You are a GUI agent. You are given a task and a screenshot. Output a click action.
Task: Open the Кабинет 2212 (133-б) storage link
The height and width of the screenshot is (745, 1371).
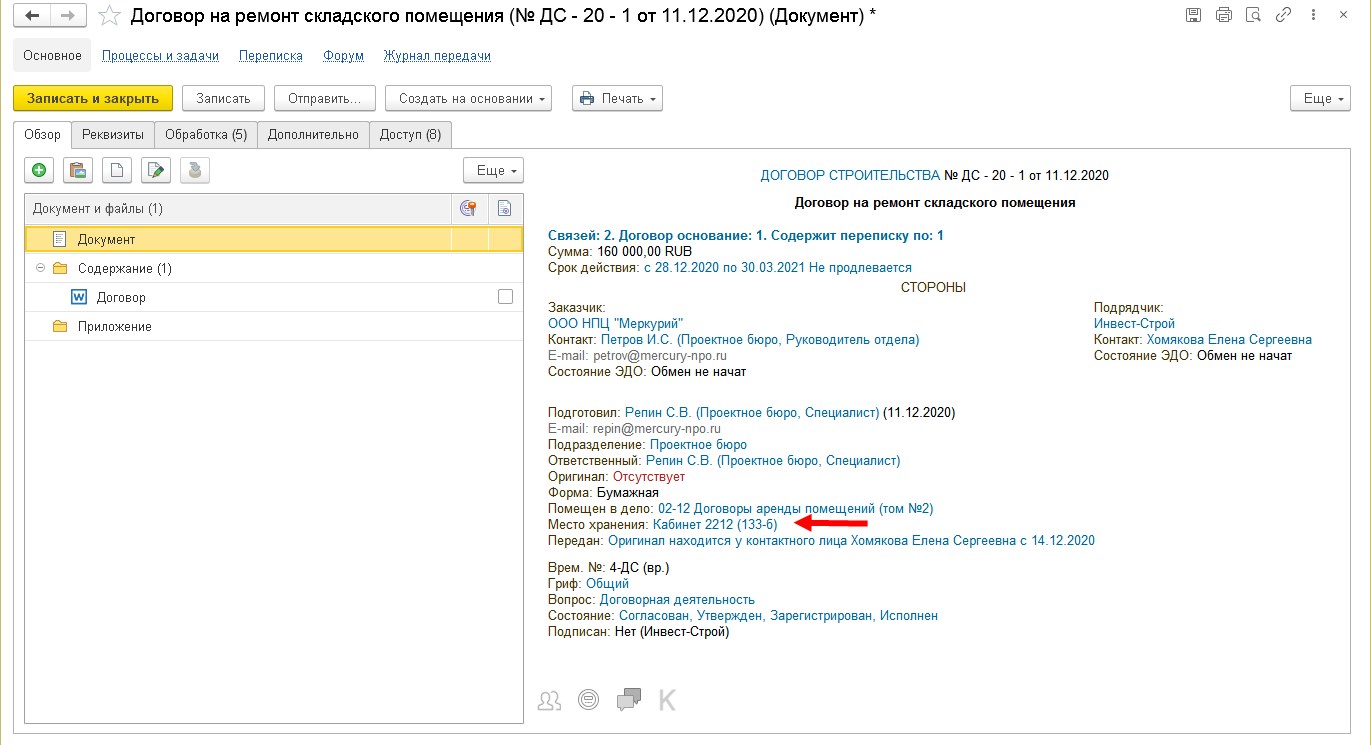pyautogui.click(x=715, y=524)
